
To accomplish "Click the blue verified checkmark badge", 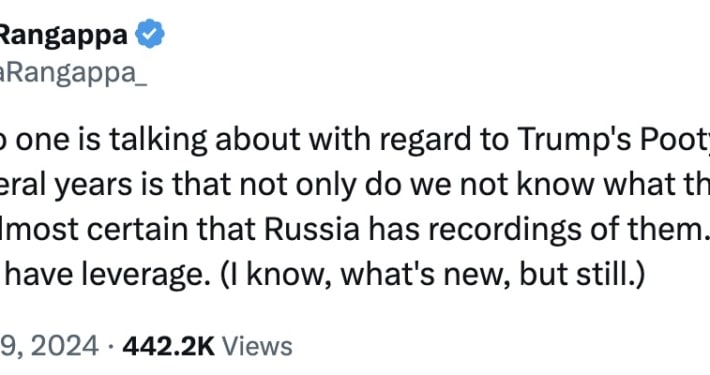I will click(x=150, y=34).
